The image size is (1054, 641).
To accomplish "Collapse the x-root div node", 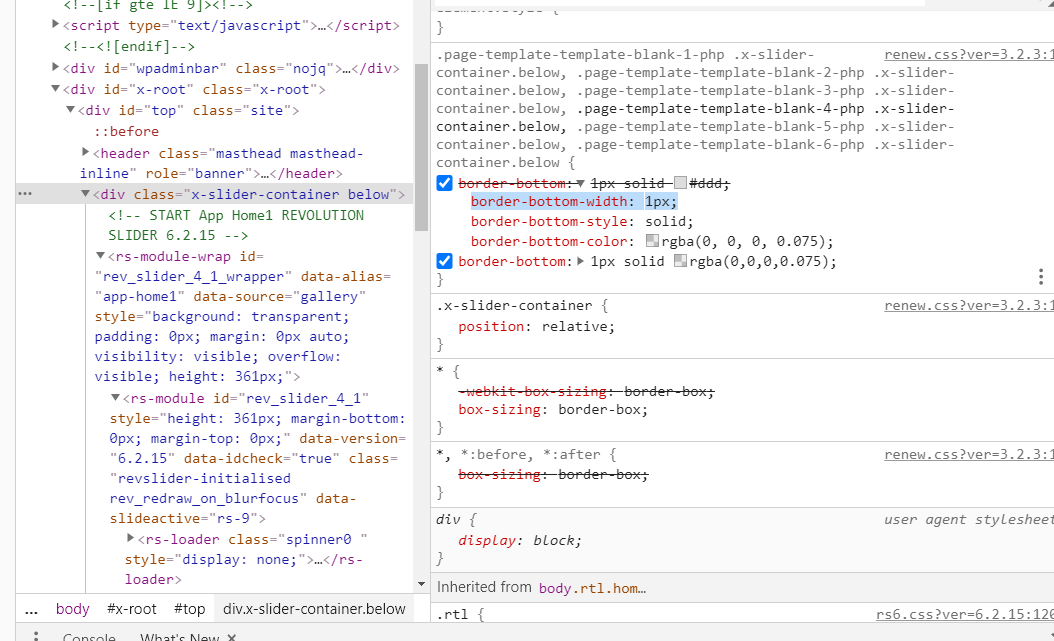I will click(56, 89).
